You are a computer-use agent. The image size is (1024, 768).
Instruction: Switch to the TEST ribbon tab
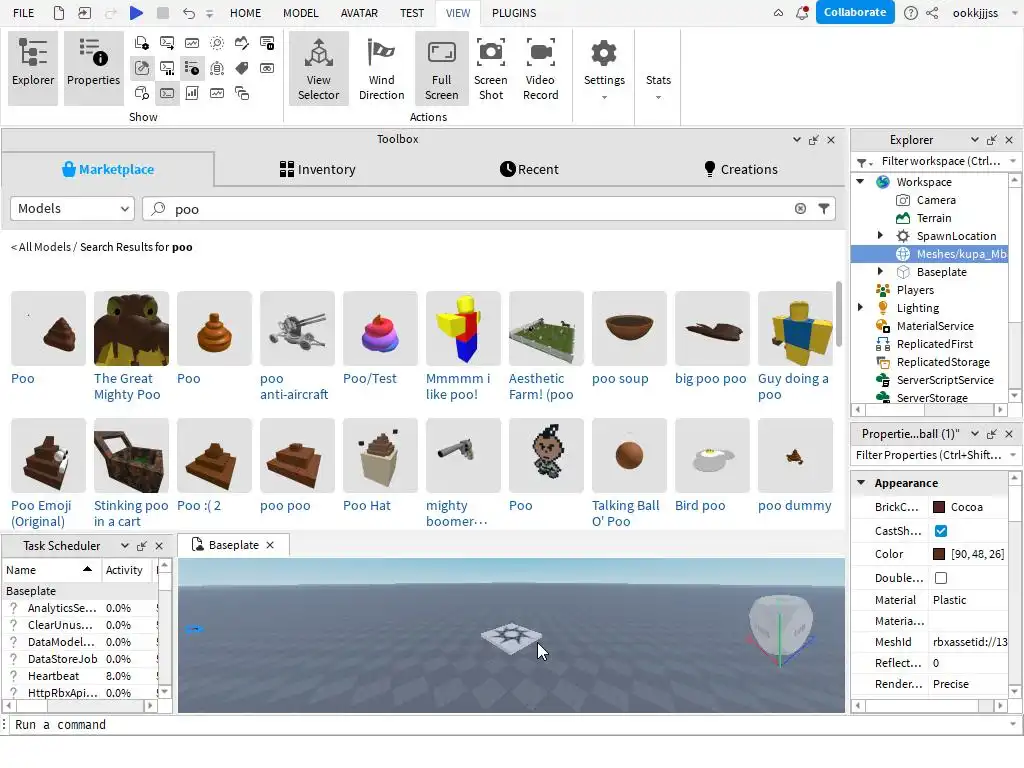pyautogui.click(x=412, y=13)
